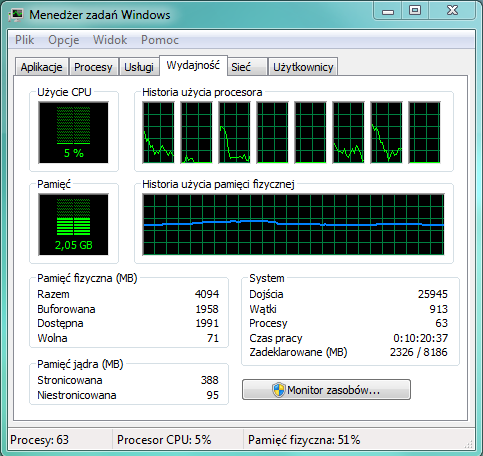Click the Dostępna label

coord(60,323)
